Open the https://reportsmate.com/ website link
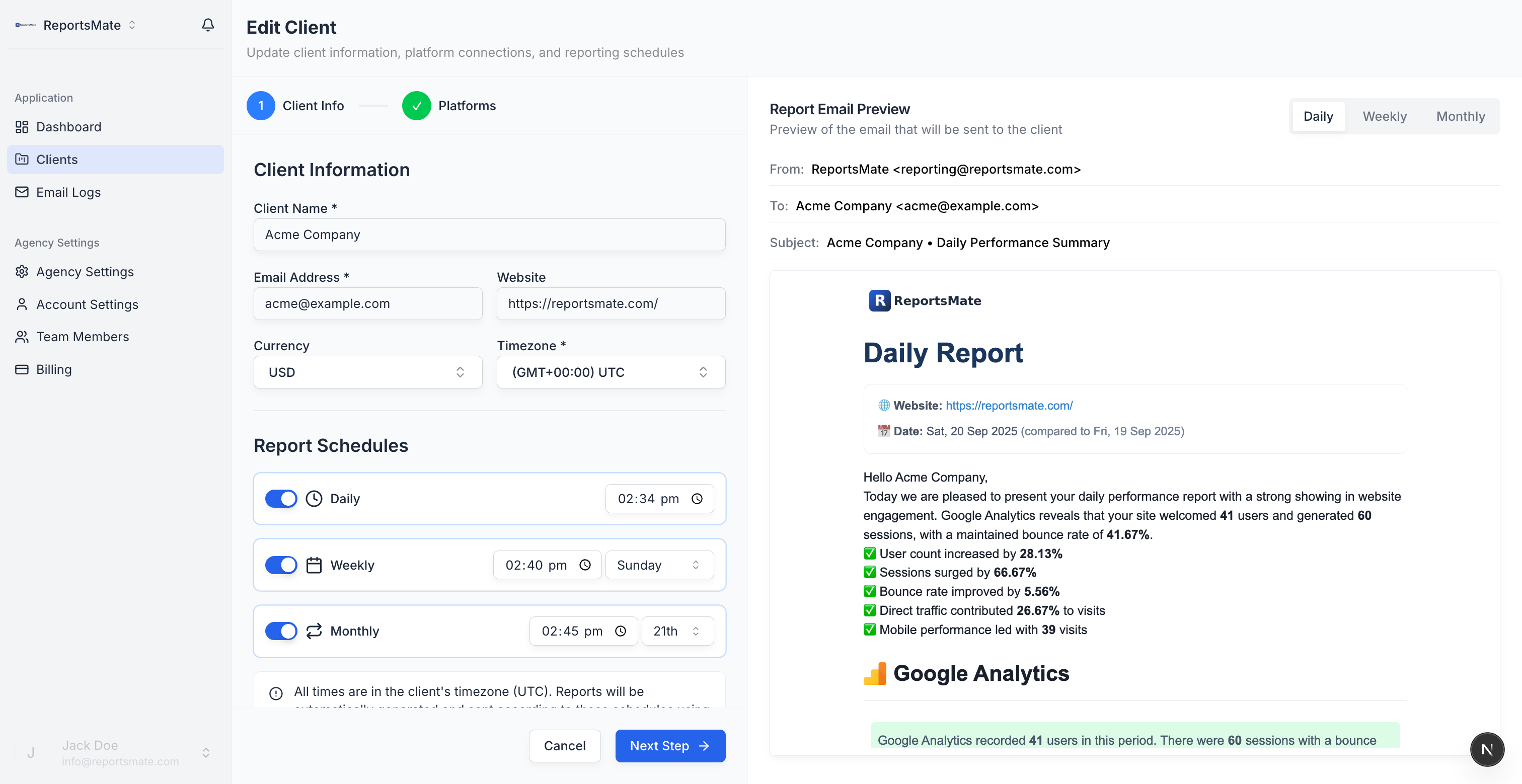The height and width of the screenshot is (784, 1522). pos(1009,405)
